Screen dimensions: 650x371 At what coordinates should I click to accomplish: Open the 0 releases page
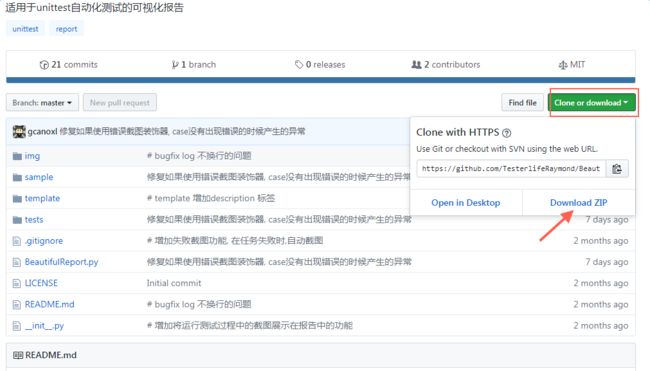click(320, 65)
